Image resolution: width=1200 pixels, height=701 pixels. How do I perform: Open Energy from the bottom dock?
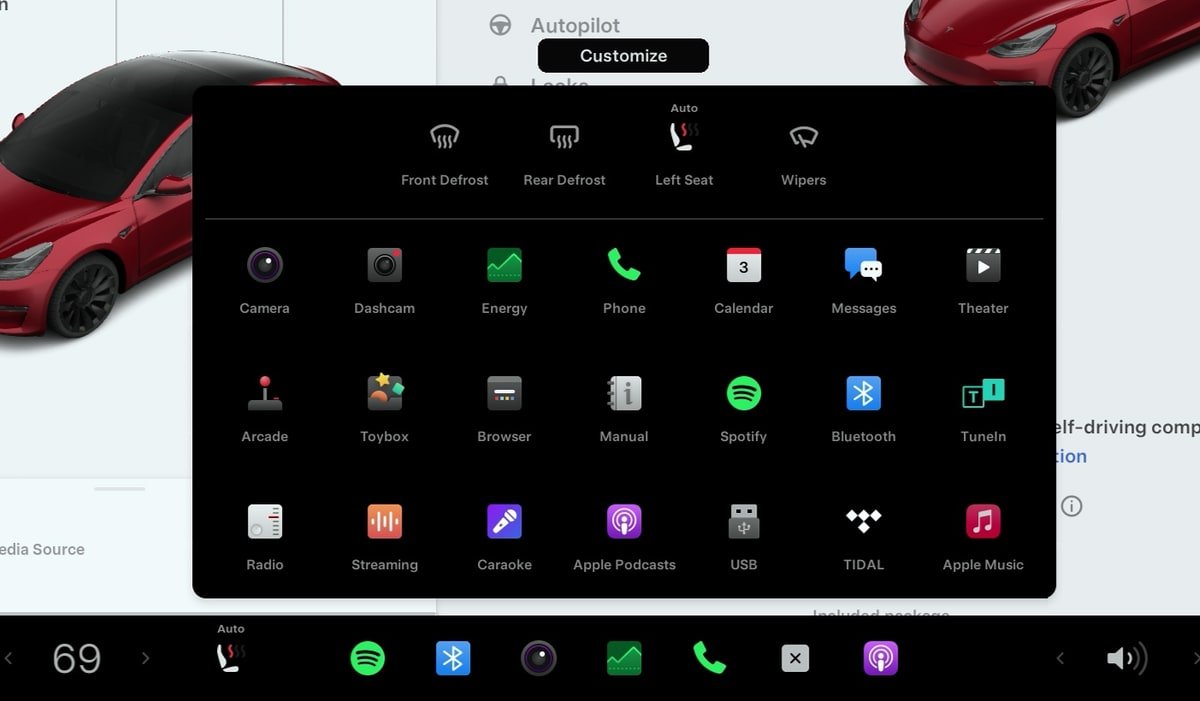tap(624, 658)
